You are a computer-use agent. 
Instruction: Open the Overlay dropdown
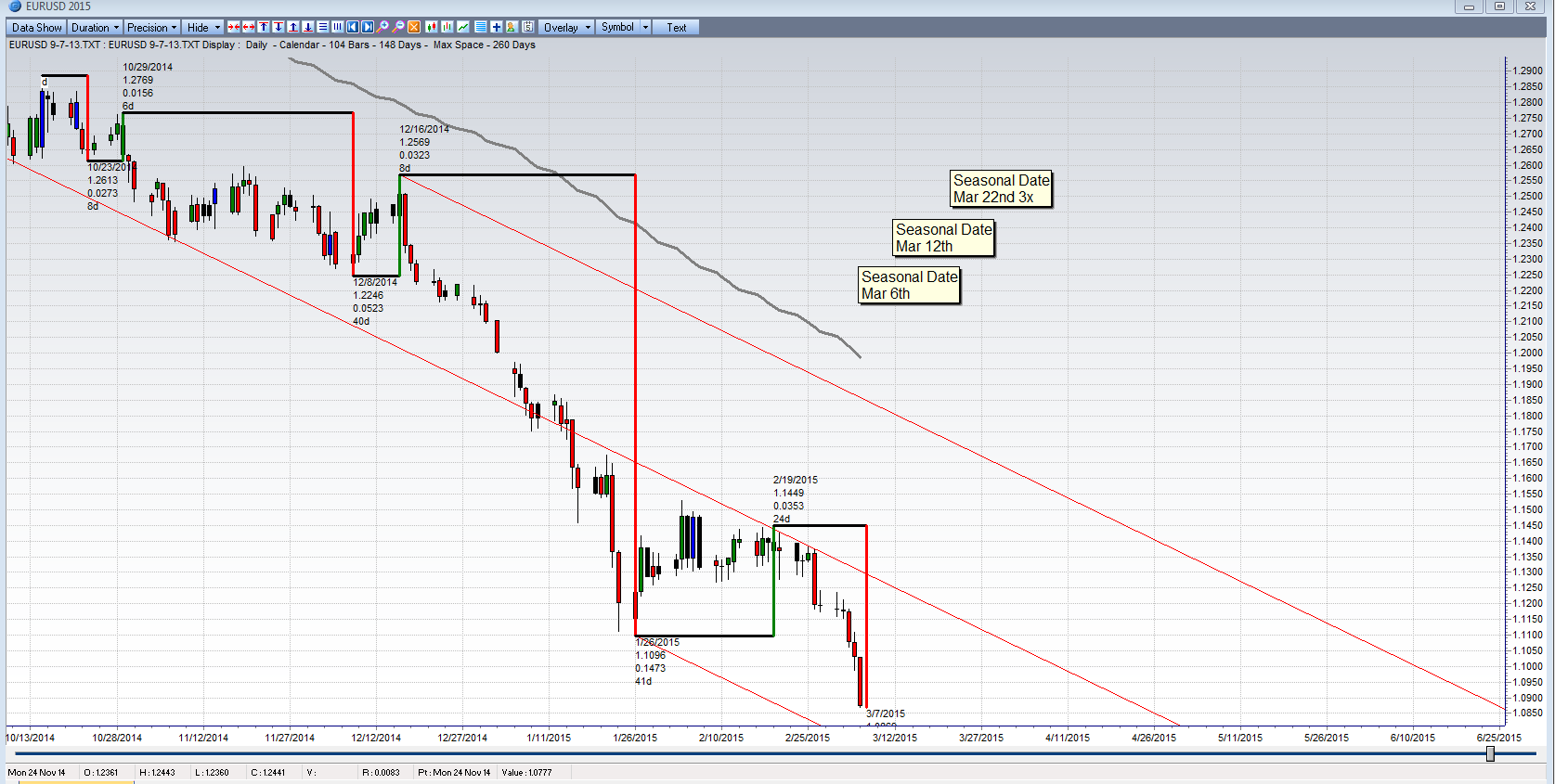click(x=566, y=27)
